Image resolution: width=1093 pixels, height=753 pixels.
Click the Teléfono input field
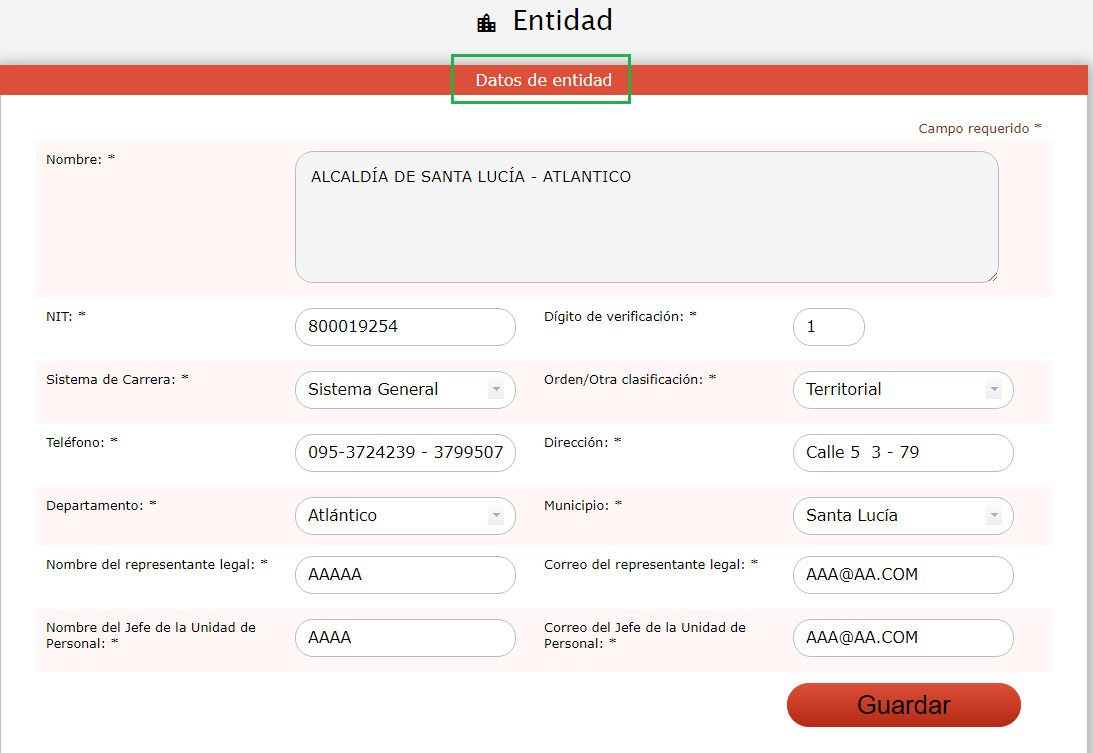tap(405, 453)
